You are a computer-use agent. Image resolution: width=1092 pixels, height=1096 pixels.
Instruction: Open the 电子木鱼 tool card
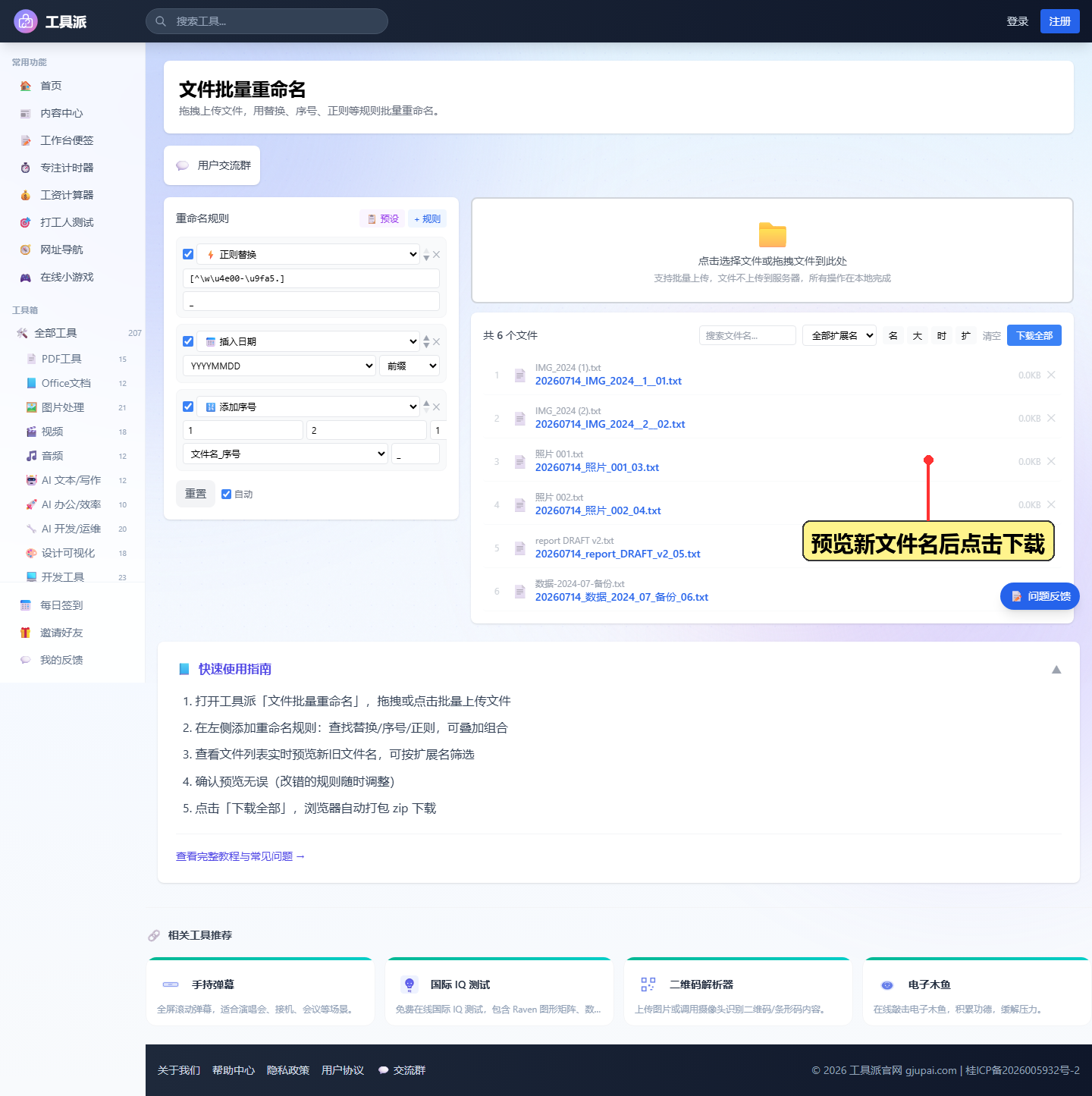977,992
